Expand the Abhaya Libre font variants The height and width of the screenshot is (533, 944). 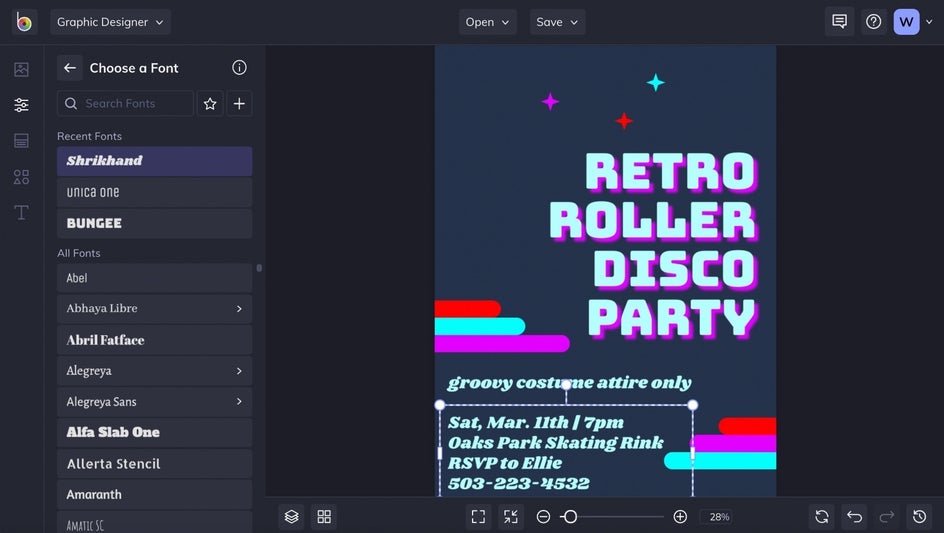pyautogui.click(x=239, y=309)
